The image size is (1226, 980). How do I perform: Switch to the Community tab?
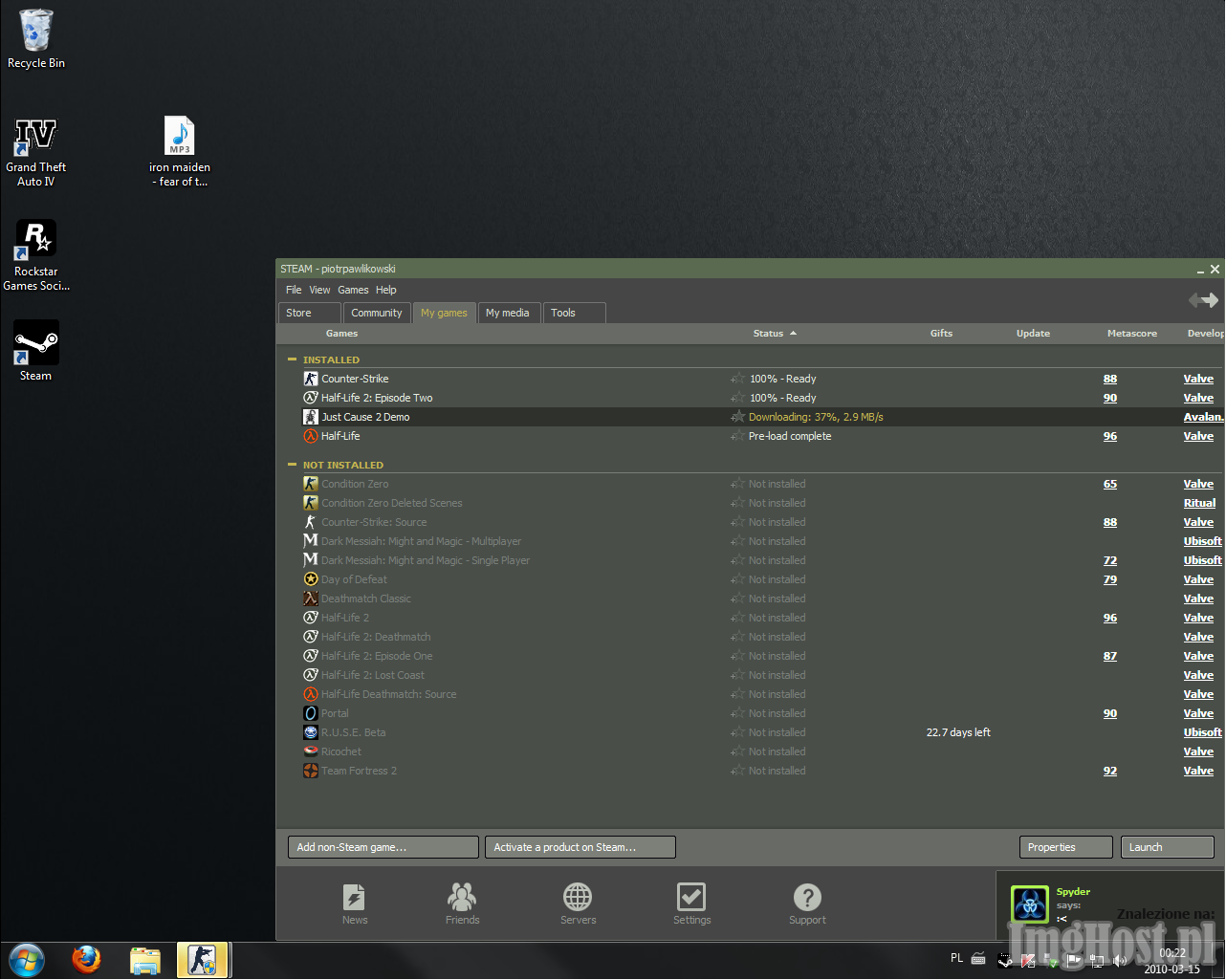(x=377, y=313)
